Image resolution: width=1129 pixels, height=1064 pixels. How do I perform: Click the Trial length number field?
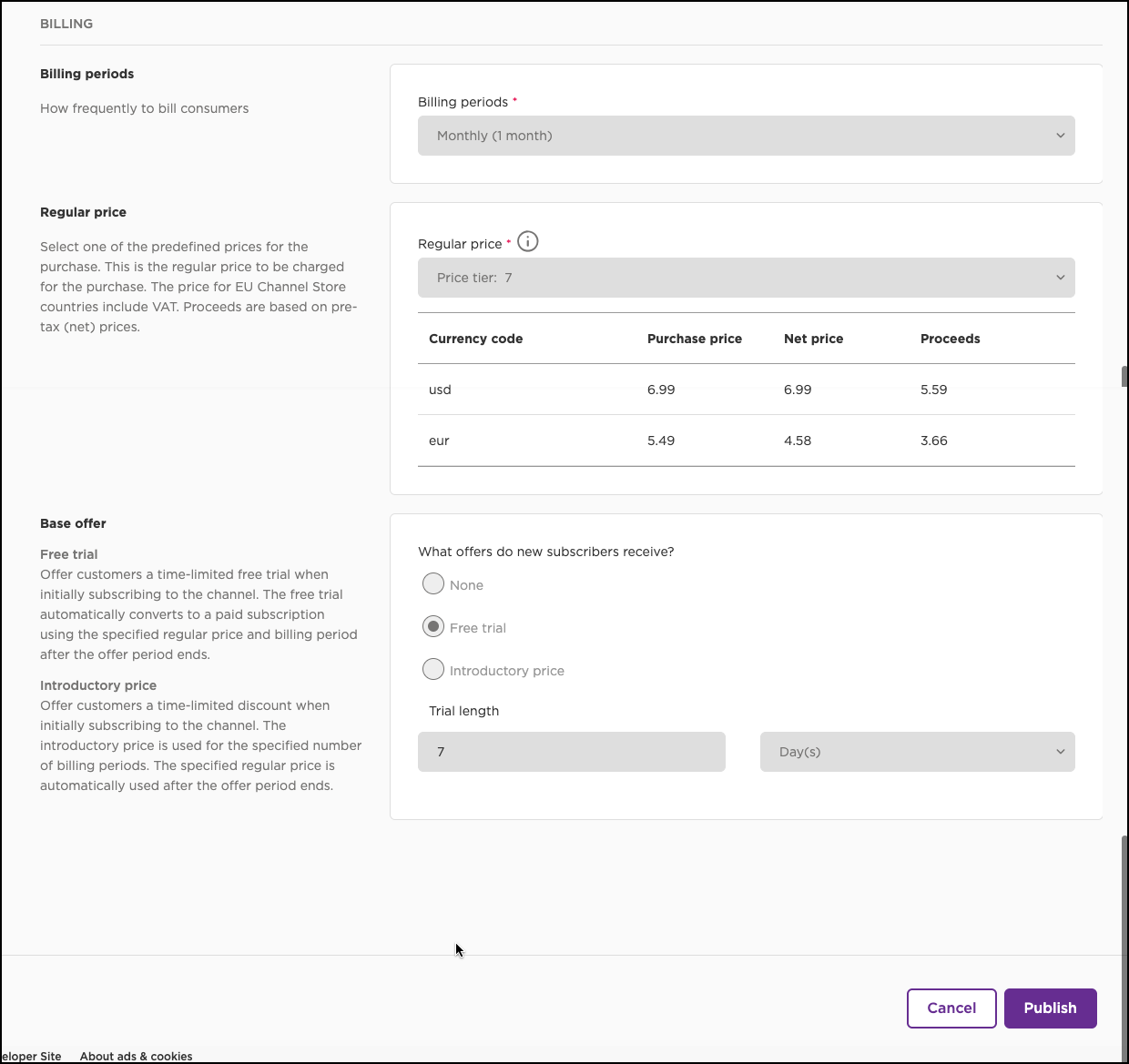571,752
